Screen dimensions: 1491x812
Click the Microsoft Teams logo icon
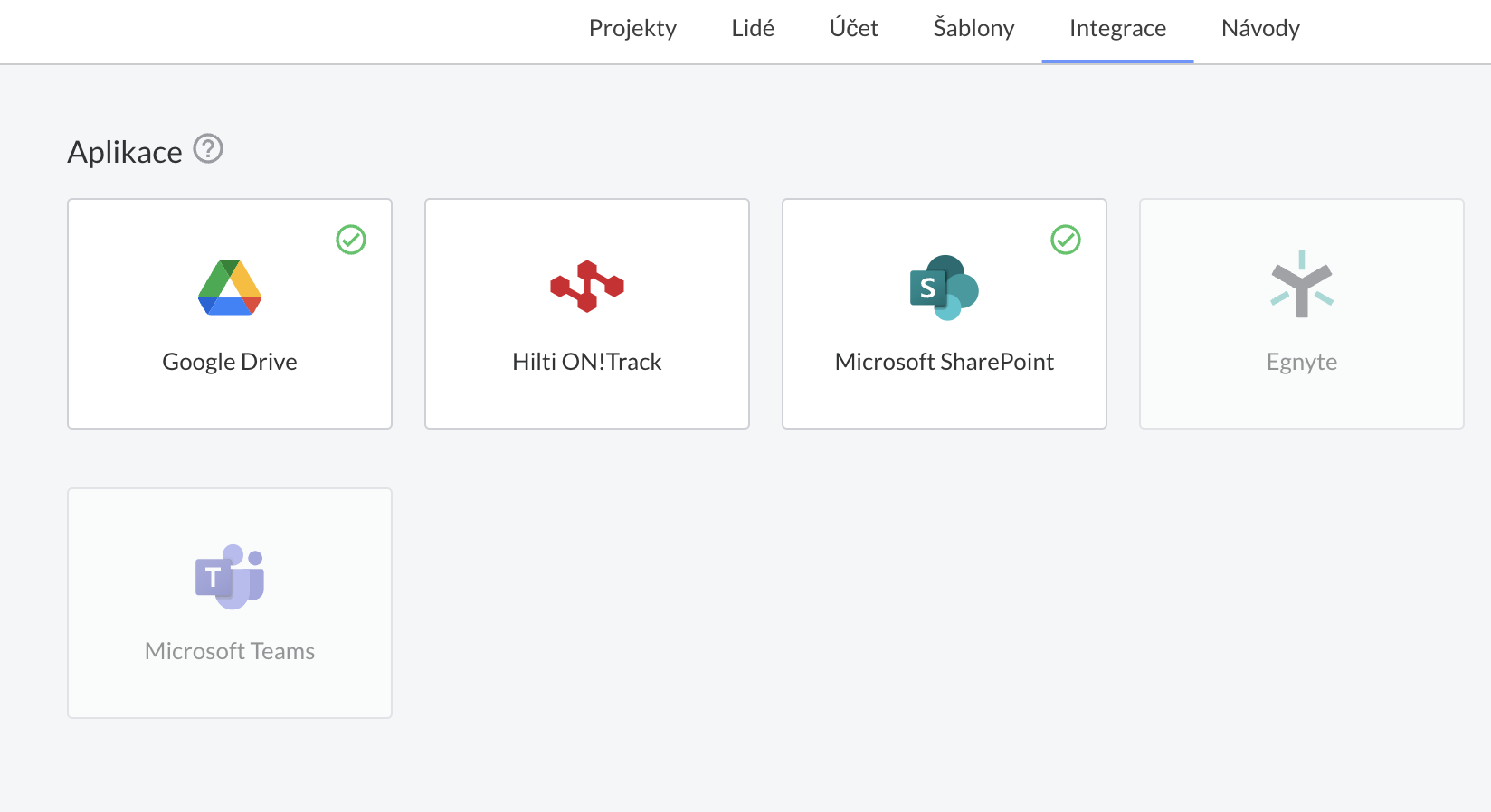coord(230,577)
